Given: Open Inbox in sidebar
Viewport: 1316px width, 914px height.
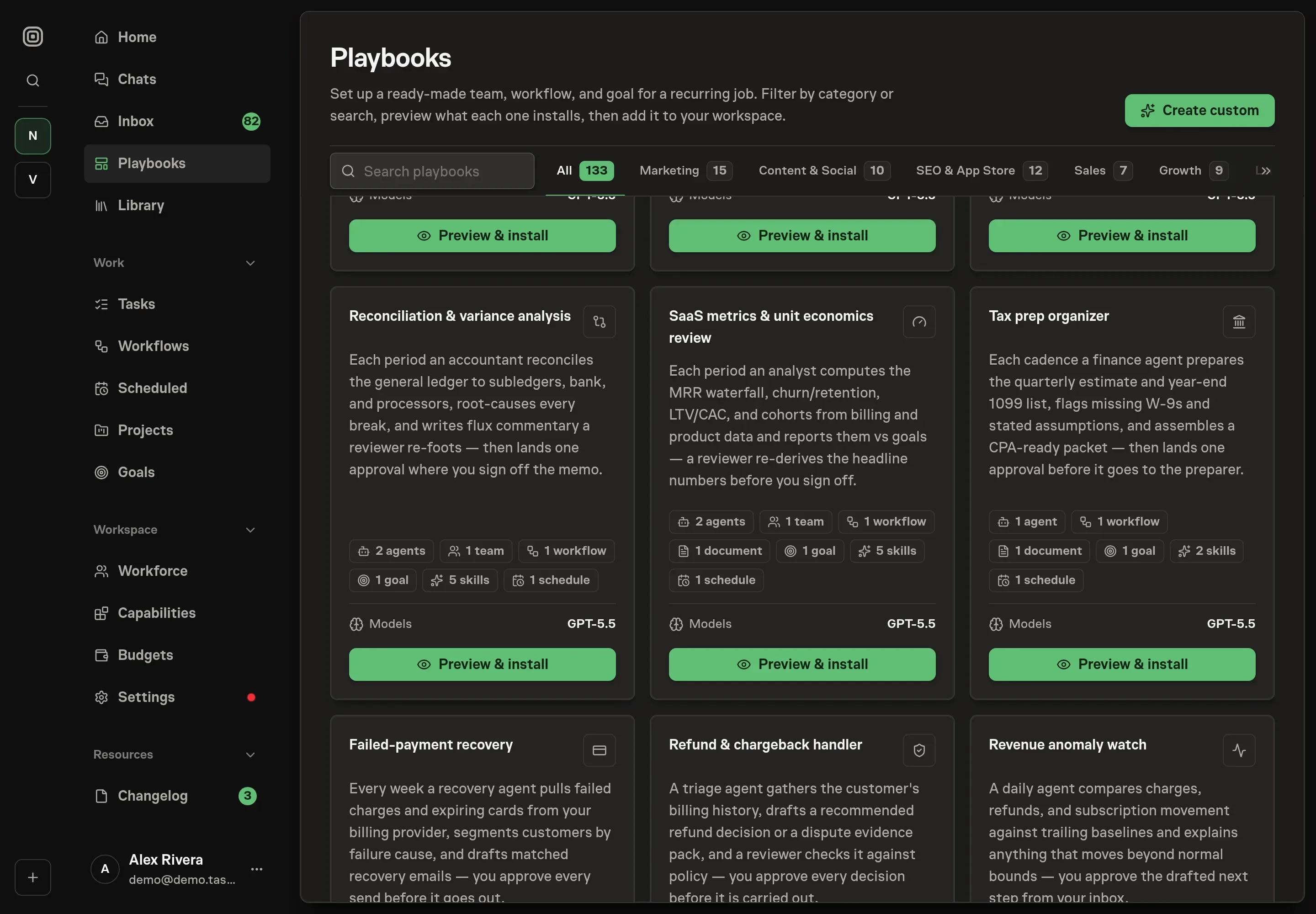Looking at the screenshot, I should coord(177,122).
